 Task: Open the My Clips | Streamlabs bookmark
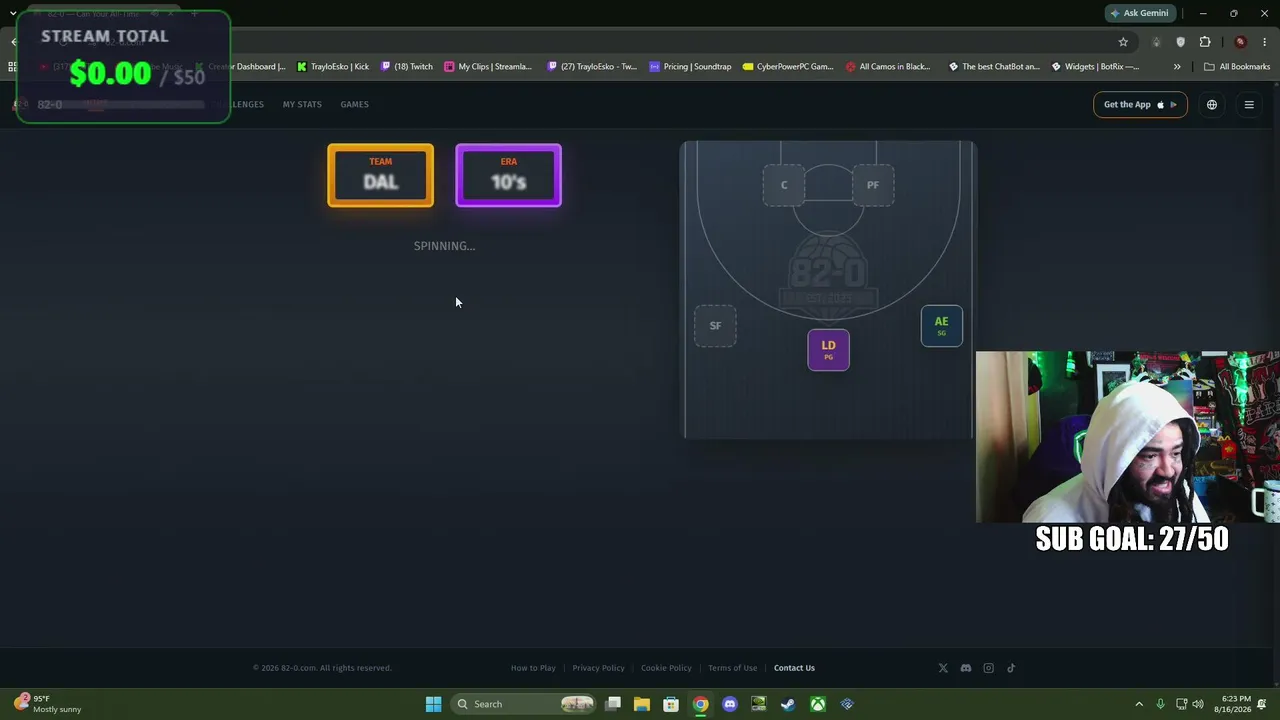pyautogui.click(x=488, y=67)
